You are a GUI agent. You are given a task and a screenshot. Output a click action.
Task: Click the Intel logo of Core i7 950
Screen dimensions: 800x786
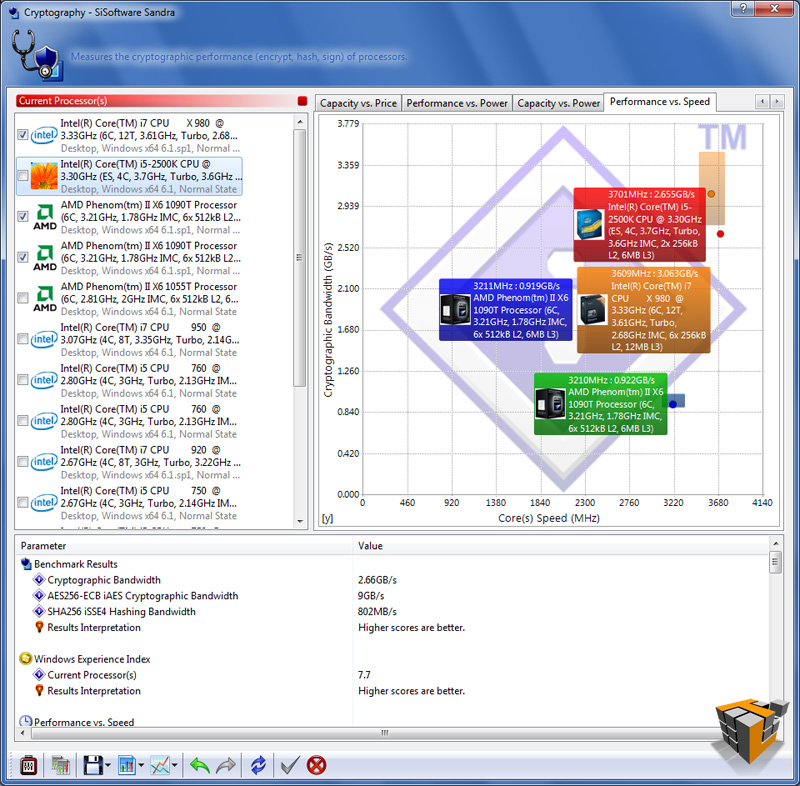[44, 339]
